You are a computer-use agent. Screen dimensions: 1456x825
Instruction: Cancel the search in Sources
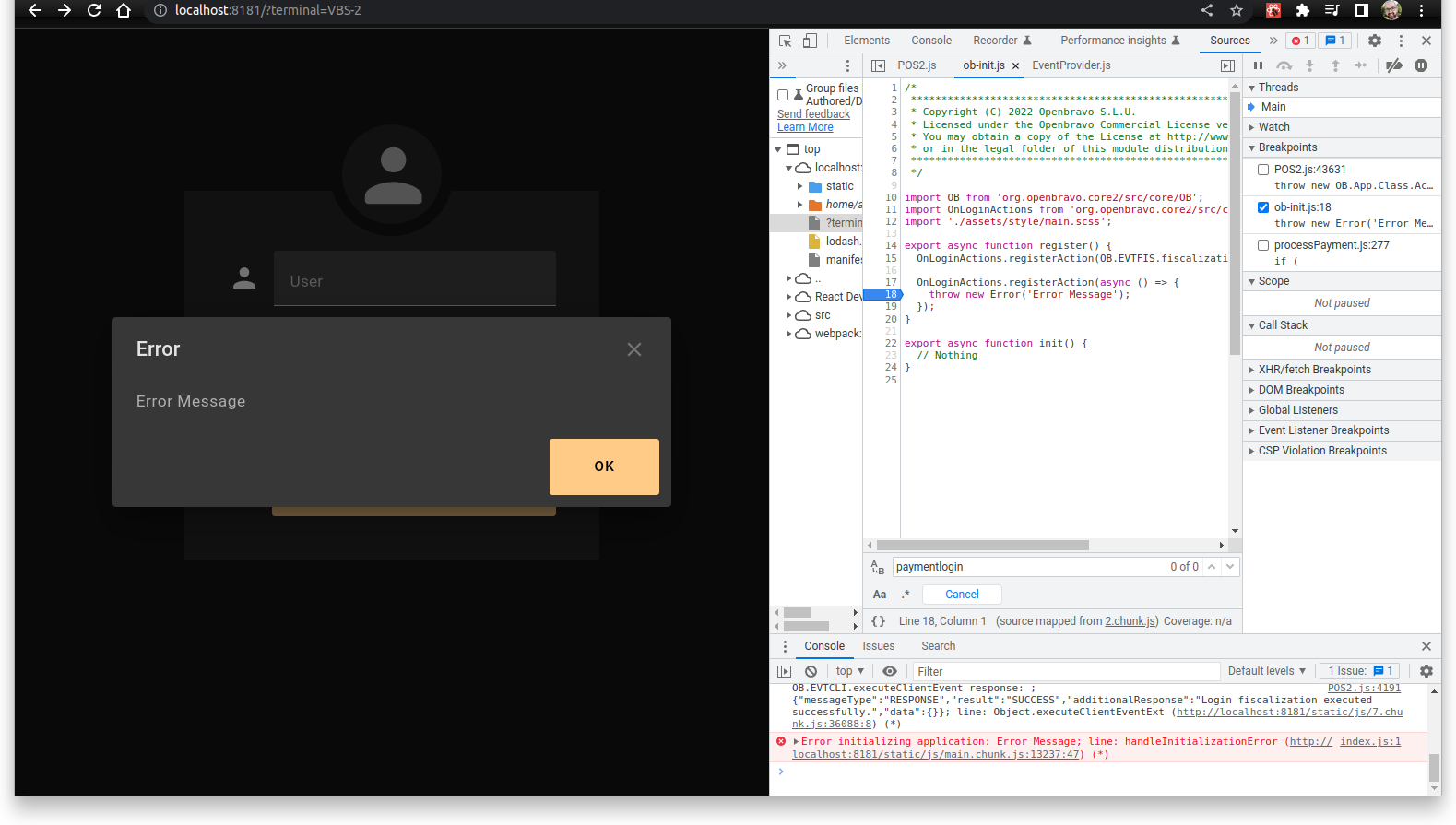[962, 595]
